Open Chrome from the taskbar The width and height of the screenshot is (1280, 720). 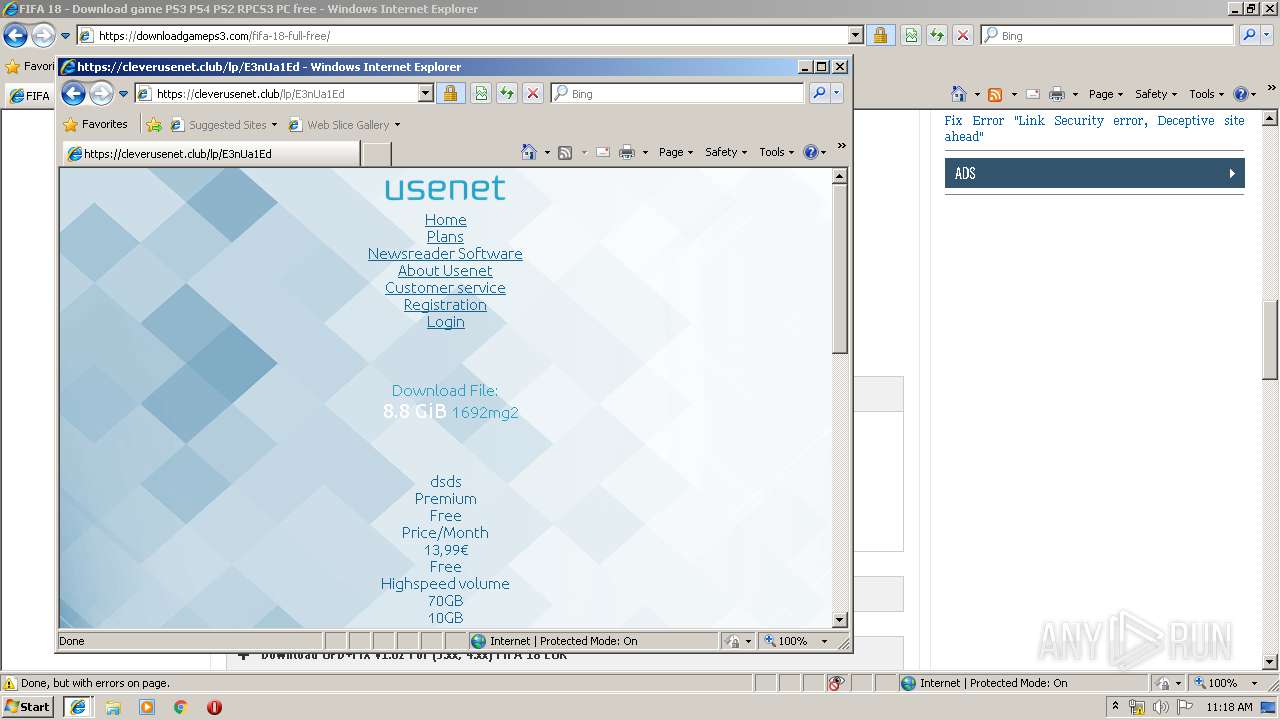[181, 707]
